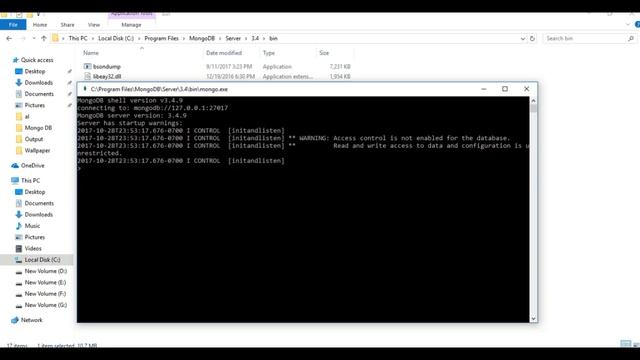
Task: Open the Share ribbon tab
Action: pos(67,25)
